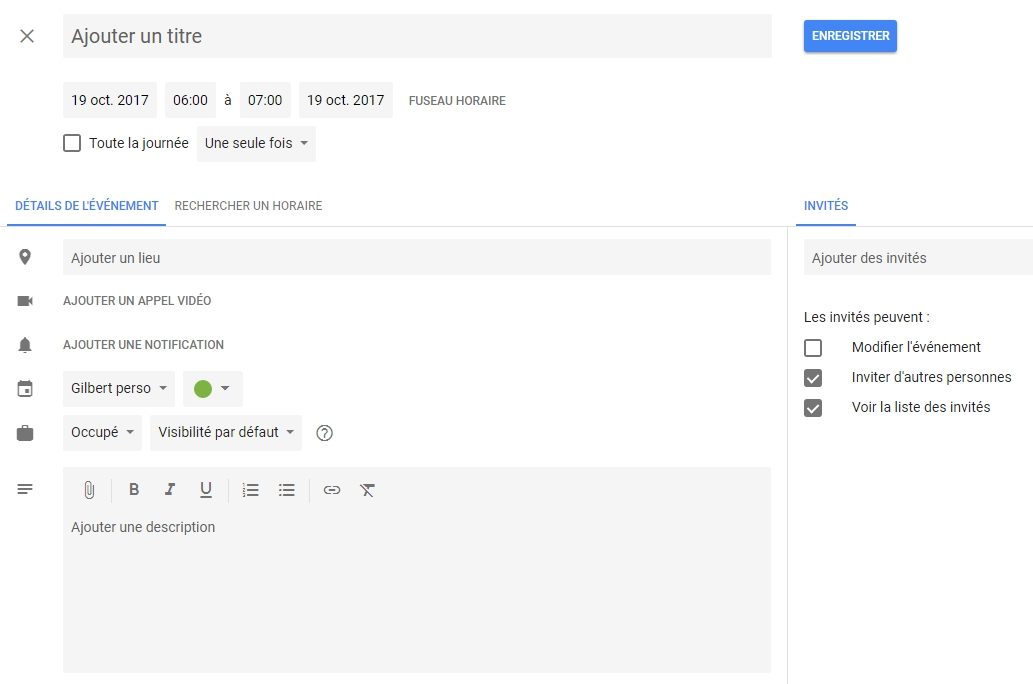Click the Enregistrer button
Screen dimensions: 1033x684
pos(850,36)
